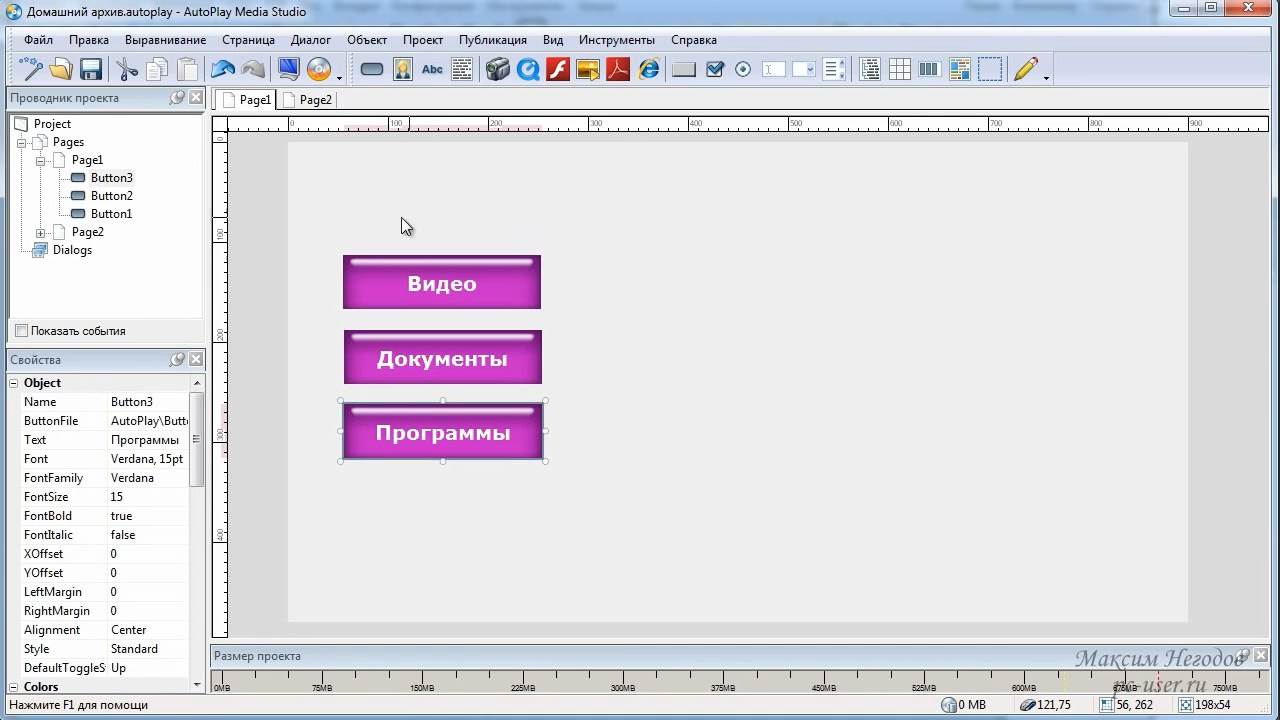
Task: Switch to the Page2 tab
Action: [x=314, y=100]
